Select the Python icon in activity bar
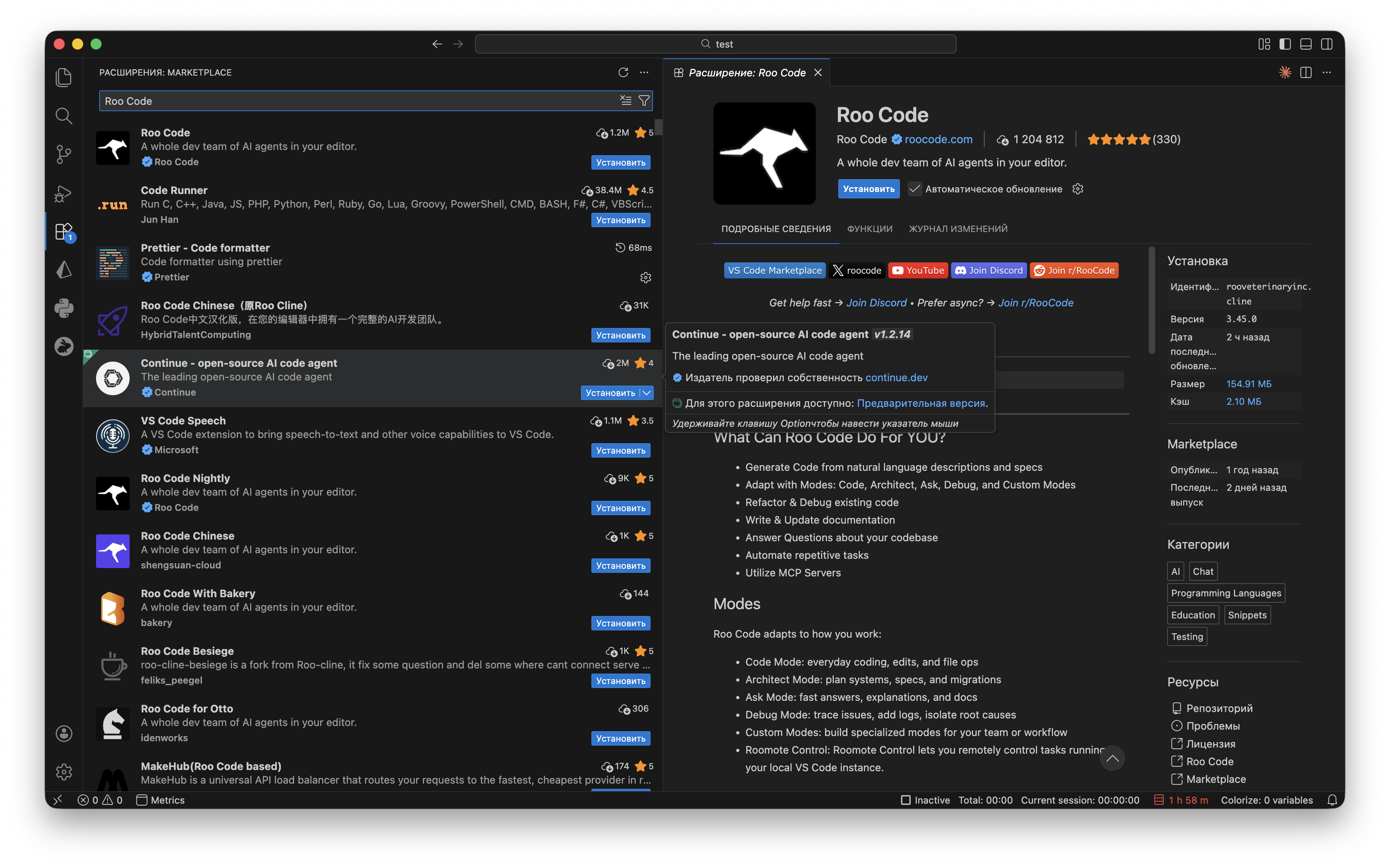This screenshot has width=1390, height=868. (64, 308)
